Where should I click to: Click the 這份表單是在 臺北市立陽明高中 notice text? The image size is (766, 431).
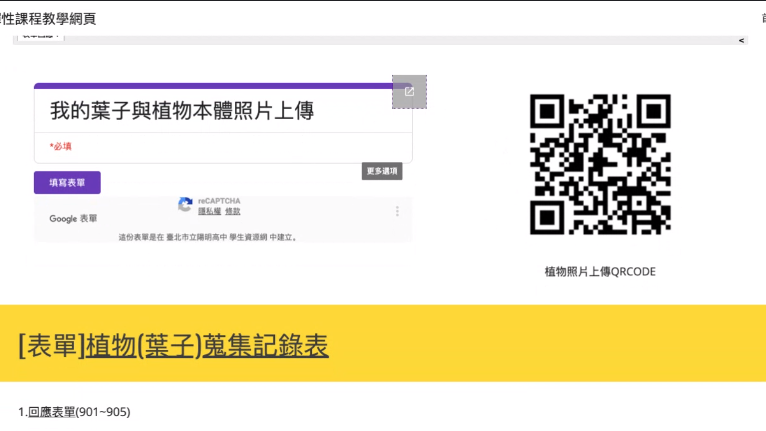coord(208,237)
